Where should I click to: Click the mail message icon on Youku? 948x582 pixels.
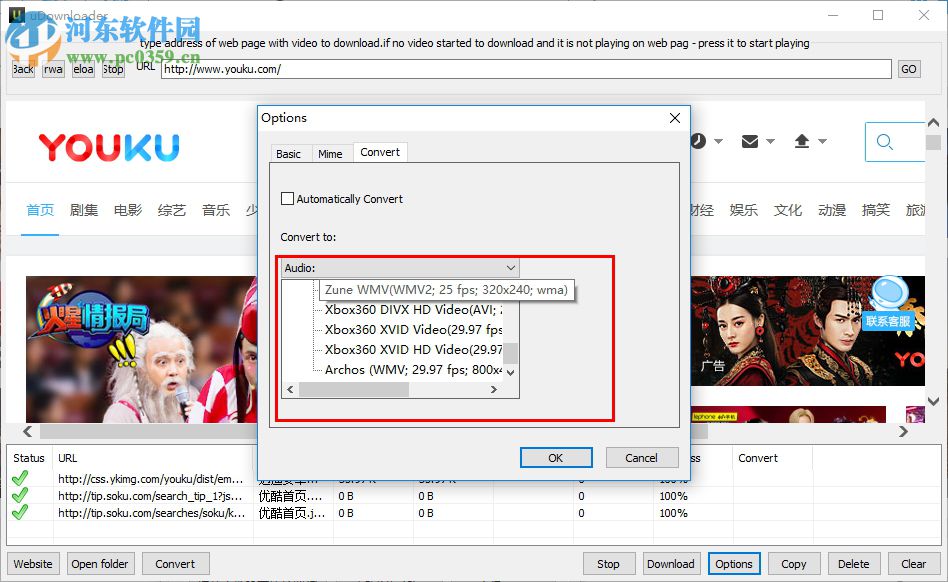click(750, 141)
